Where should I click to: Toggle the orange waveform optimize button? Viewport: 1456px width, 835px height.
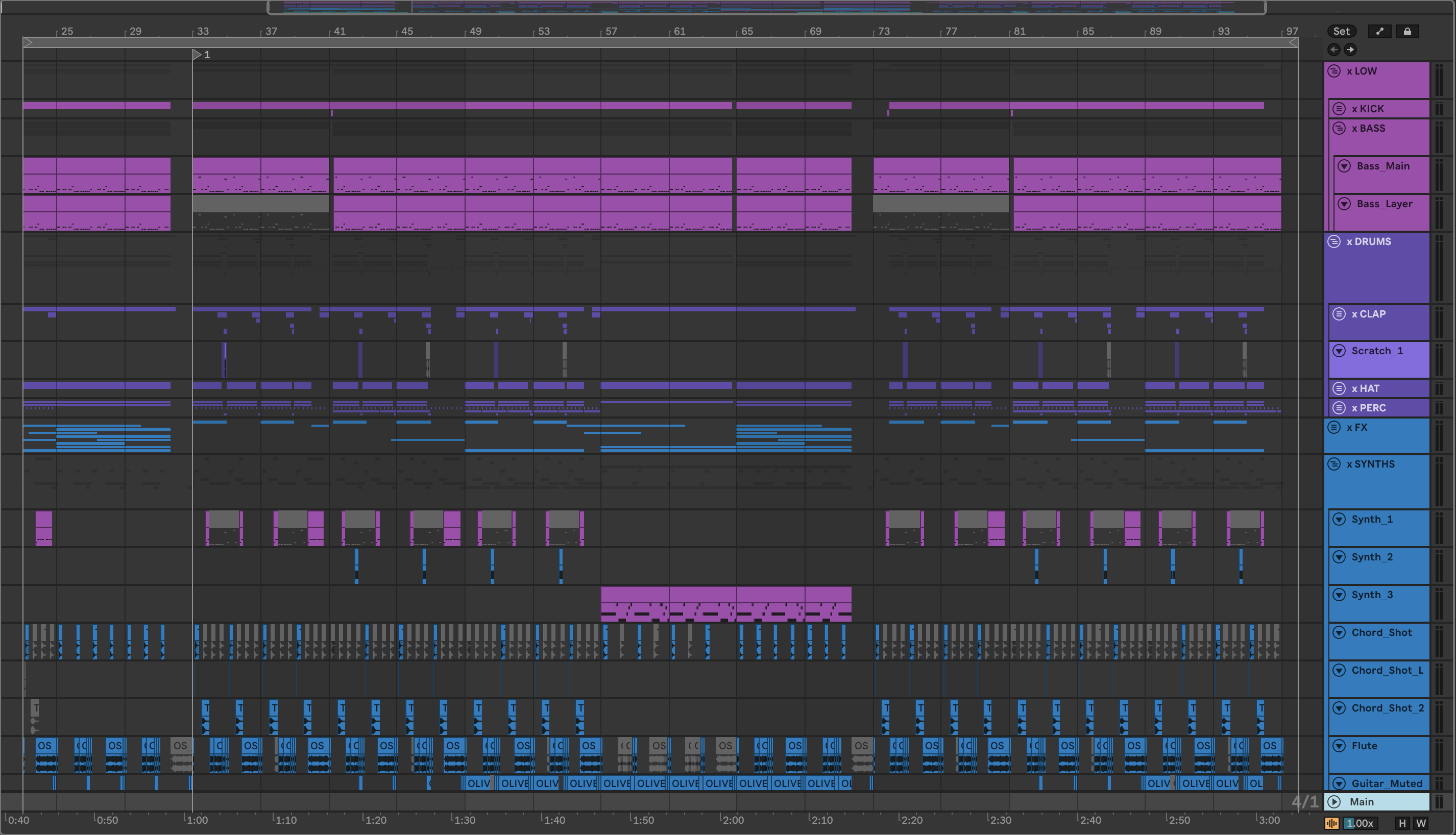1331,823
